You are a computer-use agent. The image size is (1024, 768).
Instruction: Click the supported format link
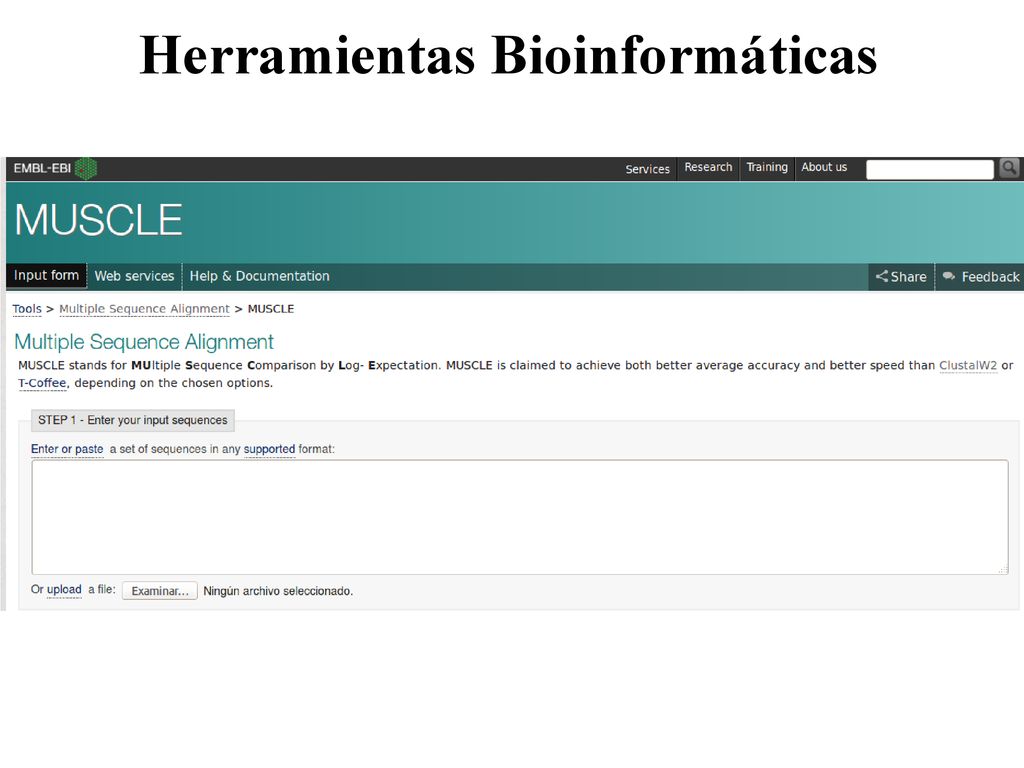[269, 449]
